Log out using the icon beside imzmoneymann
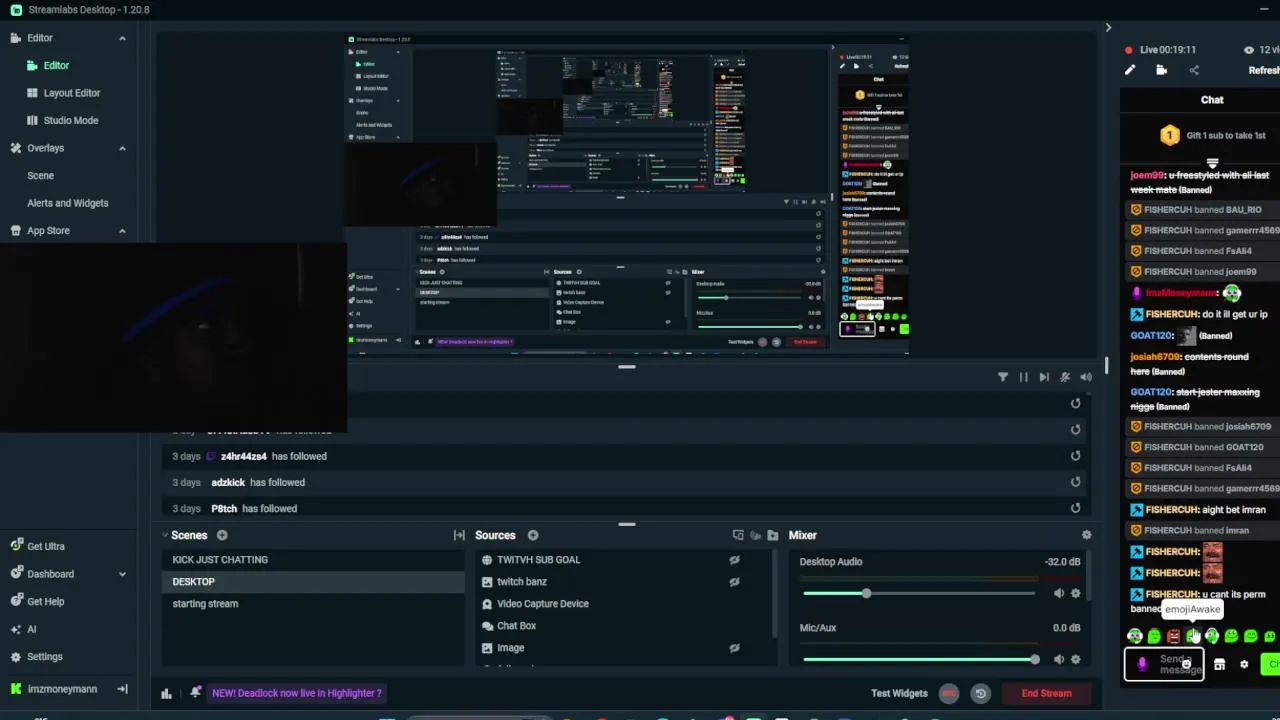The height and width of the screenshot is (720, 1280). point(122,689)
